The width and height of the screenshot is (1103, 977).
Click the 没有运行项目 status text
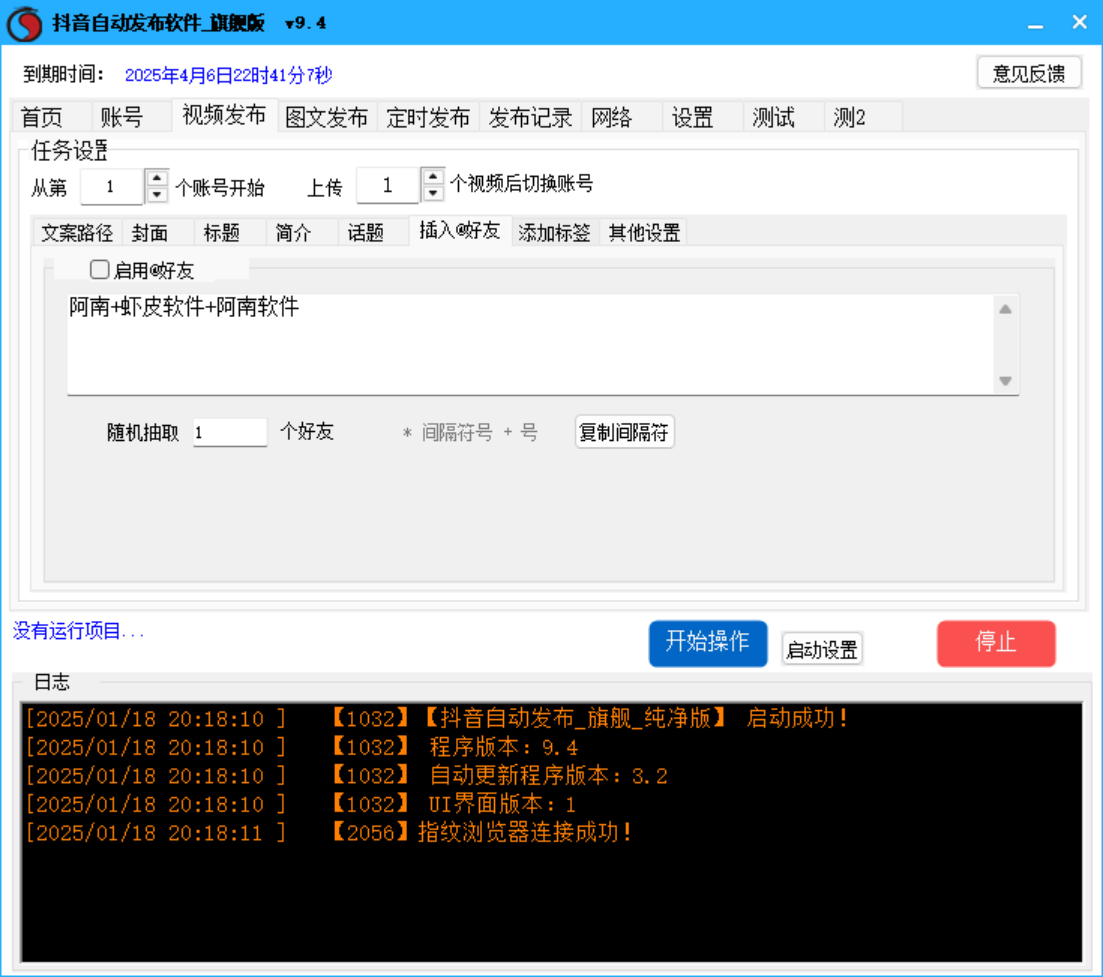point(78,631)
